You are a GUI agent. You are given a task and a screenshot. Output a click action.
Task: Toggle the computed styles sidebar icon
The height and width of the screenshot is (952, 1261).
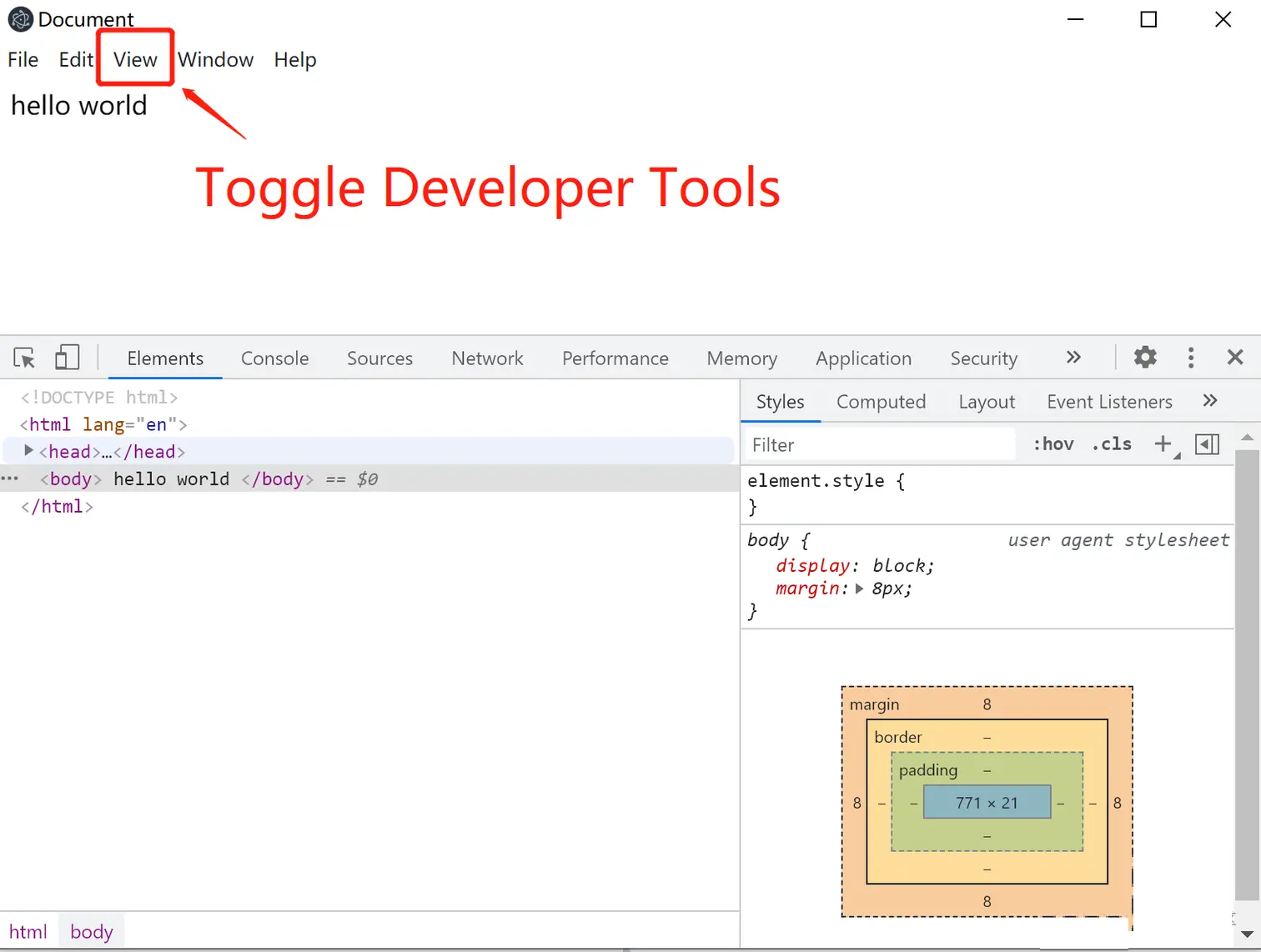pyautogui.click(x=1207, y=444)
